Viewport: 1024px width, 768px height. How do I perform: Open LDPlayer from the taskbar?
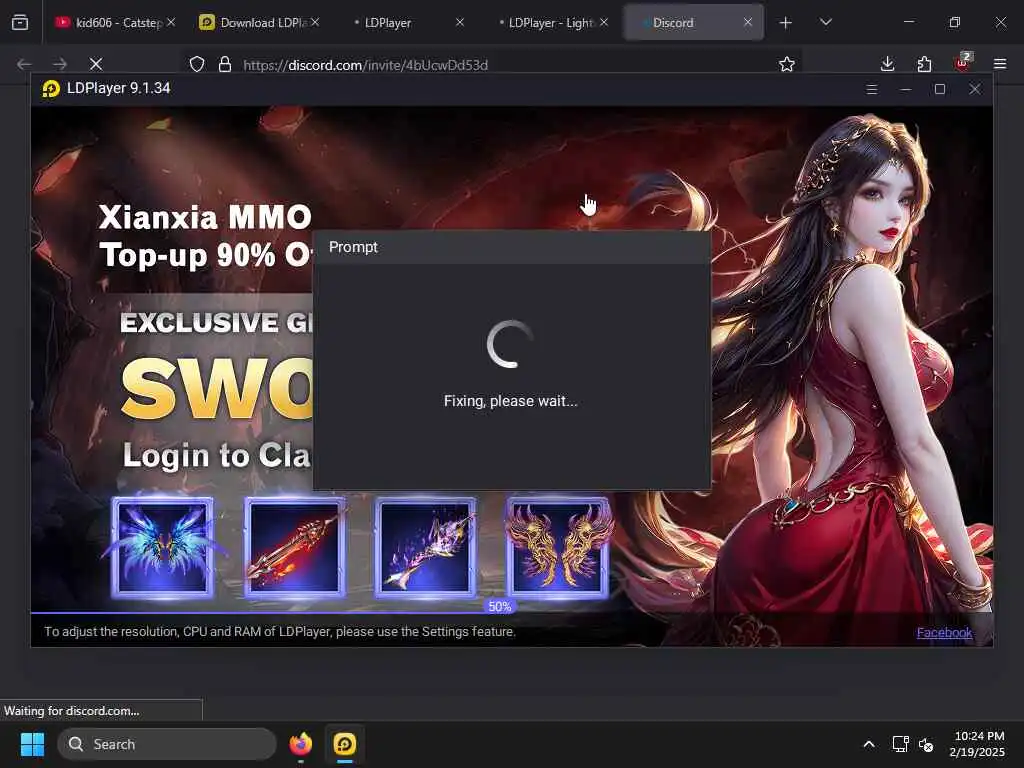345,744
